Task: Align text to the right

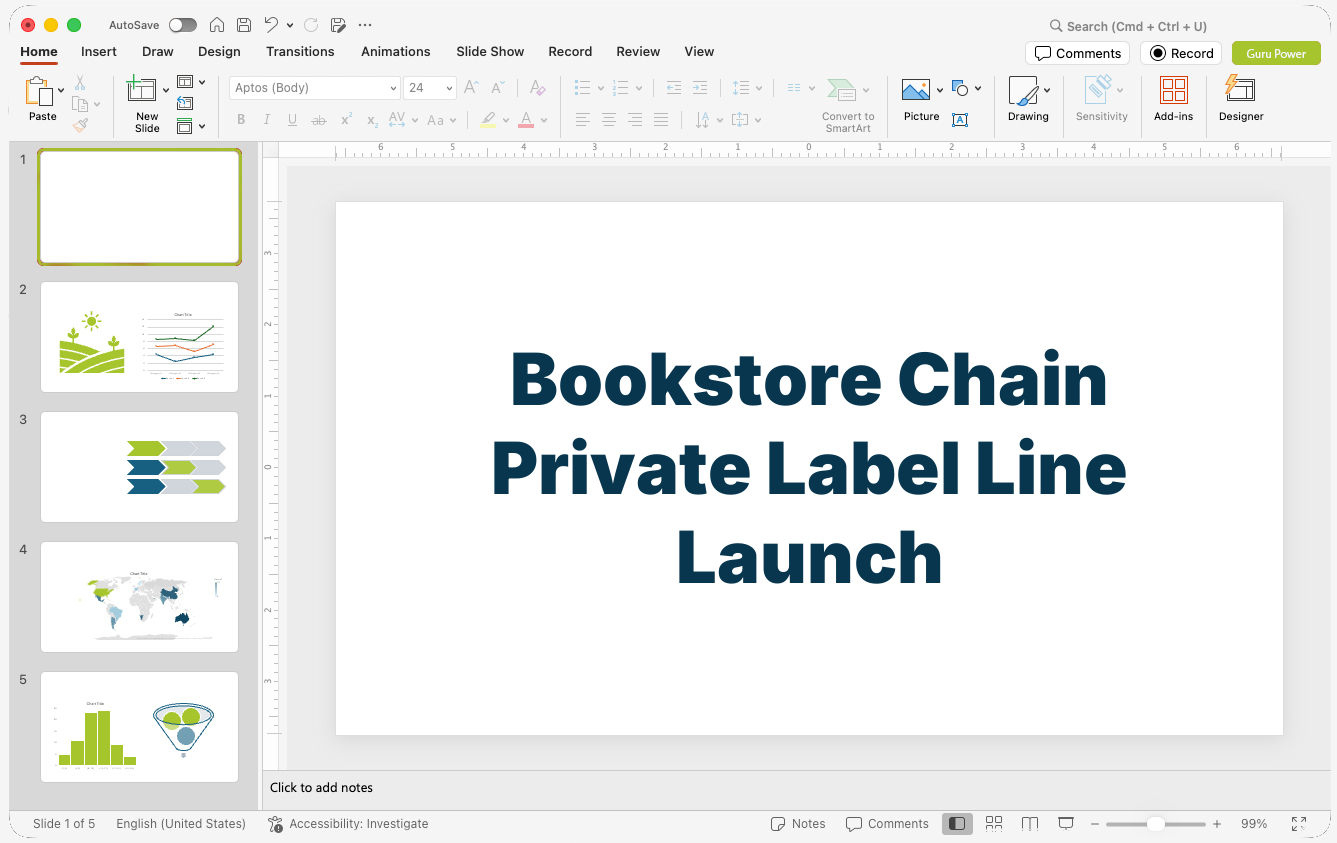Action: tap(634, 120)
